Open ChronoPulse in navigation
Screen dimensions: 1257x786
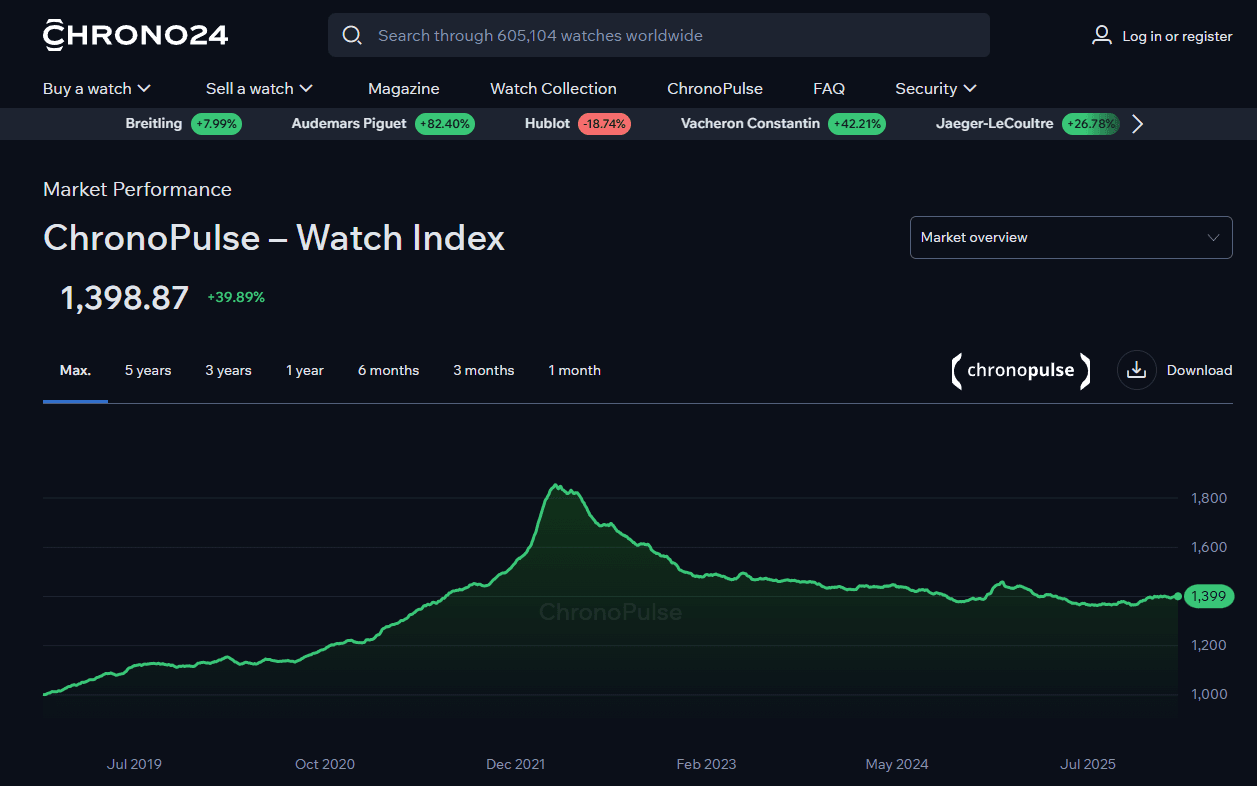point(715,89)
